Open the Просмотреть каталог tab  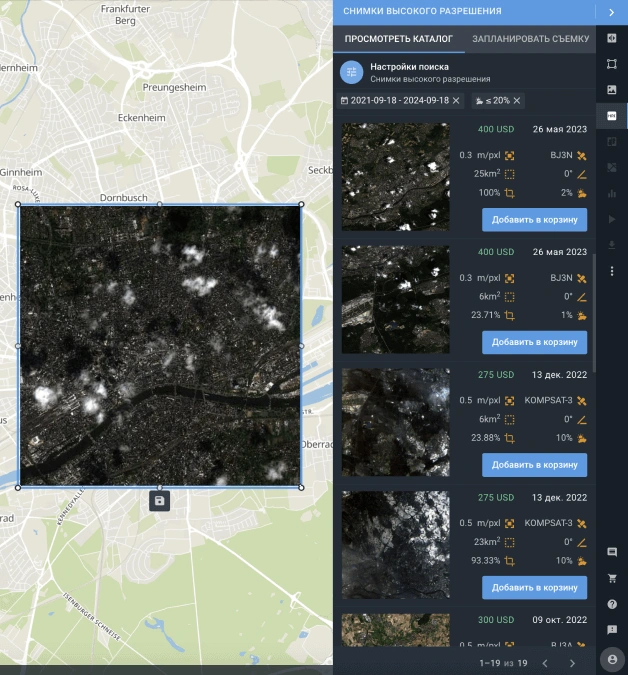pyautogui.click(x=399, y=39)
